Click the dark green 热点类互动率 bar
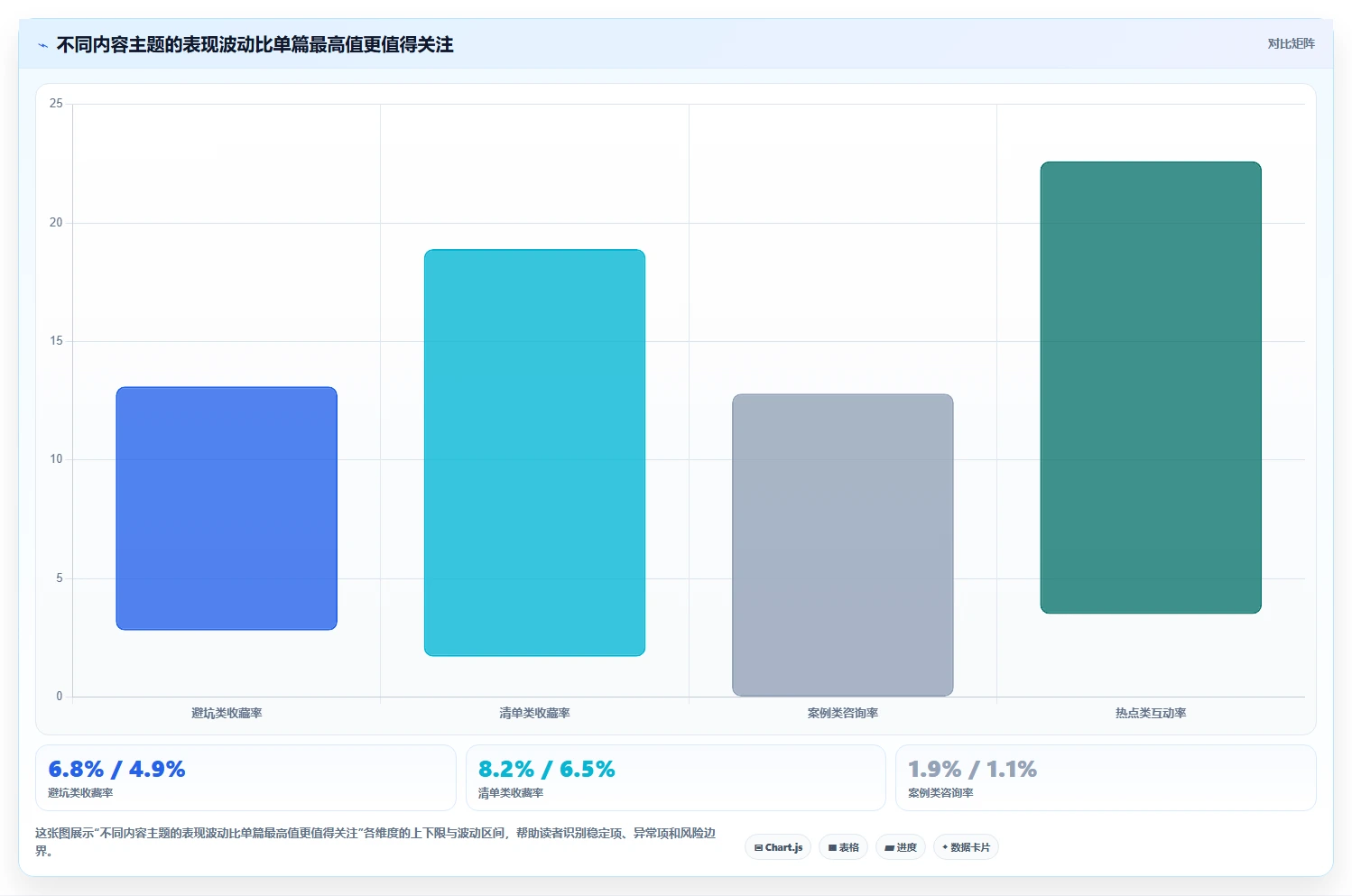1352x896 pixels. point(1151,387)
